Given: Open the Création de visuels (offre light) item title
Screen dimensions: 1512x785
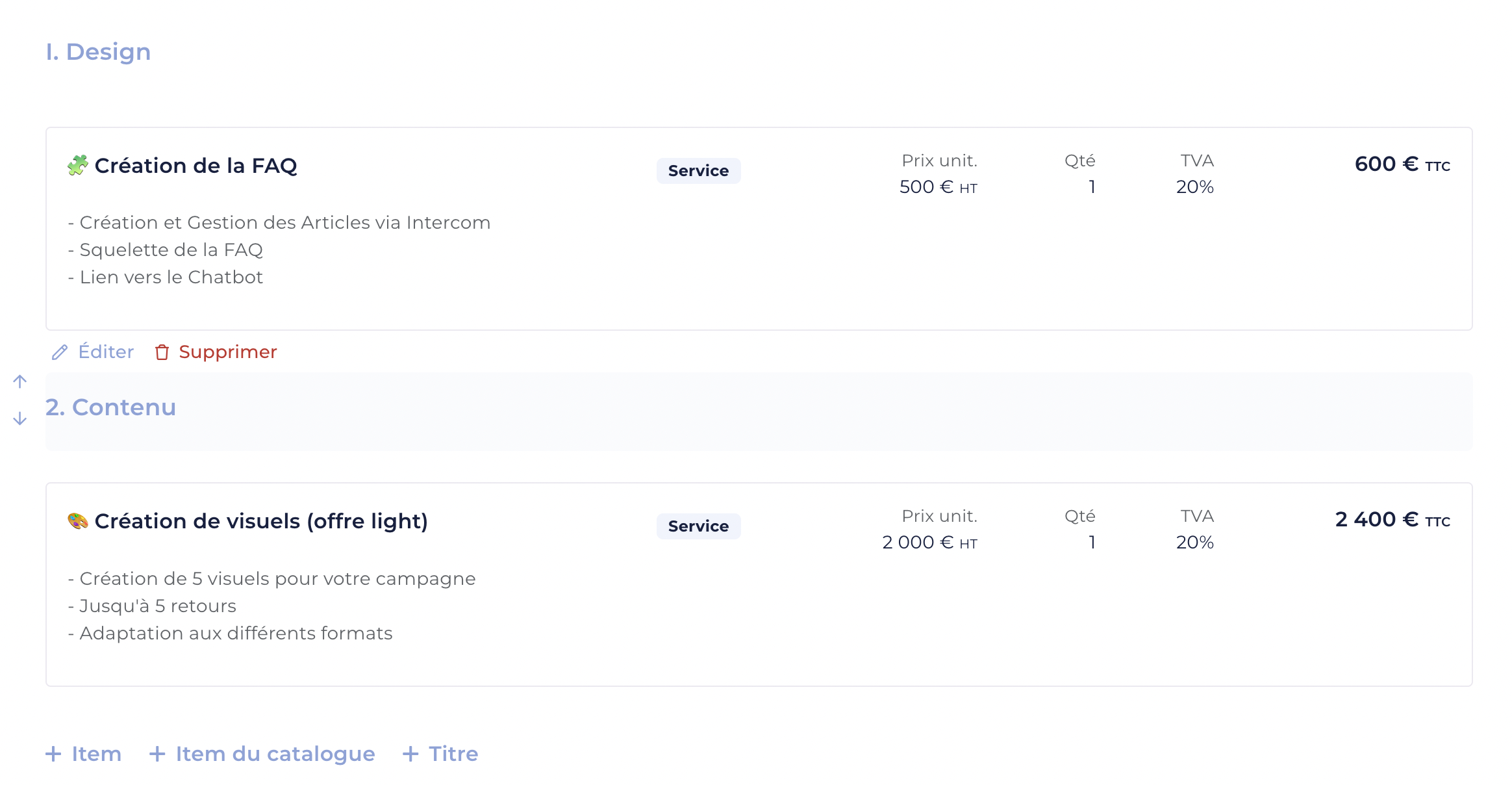Looking at the screenshot, I should pos(261,521).
